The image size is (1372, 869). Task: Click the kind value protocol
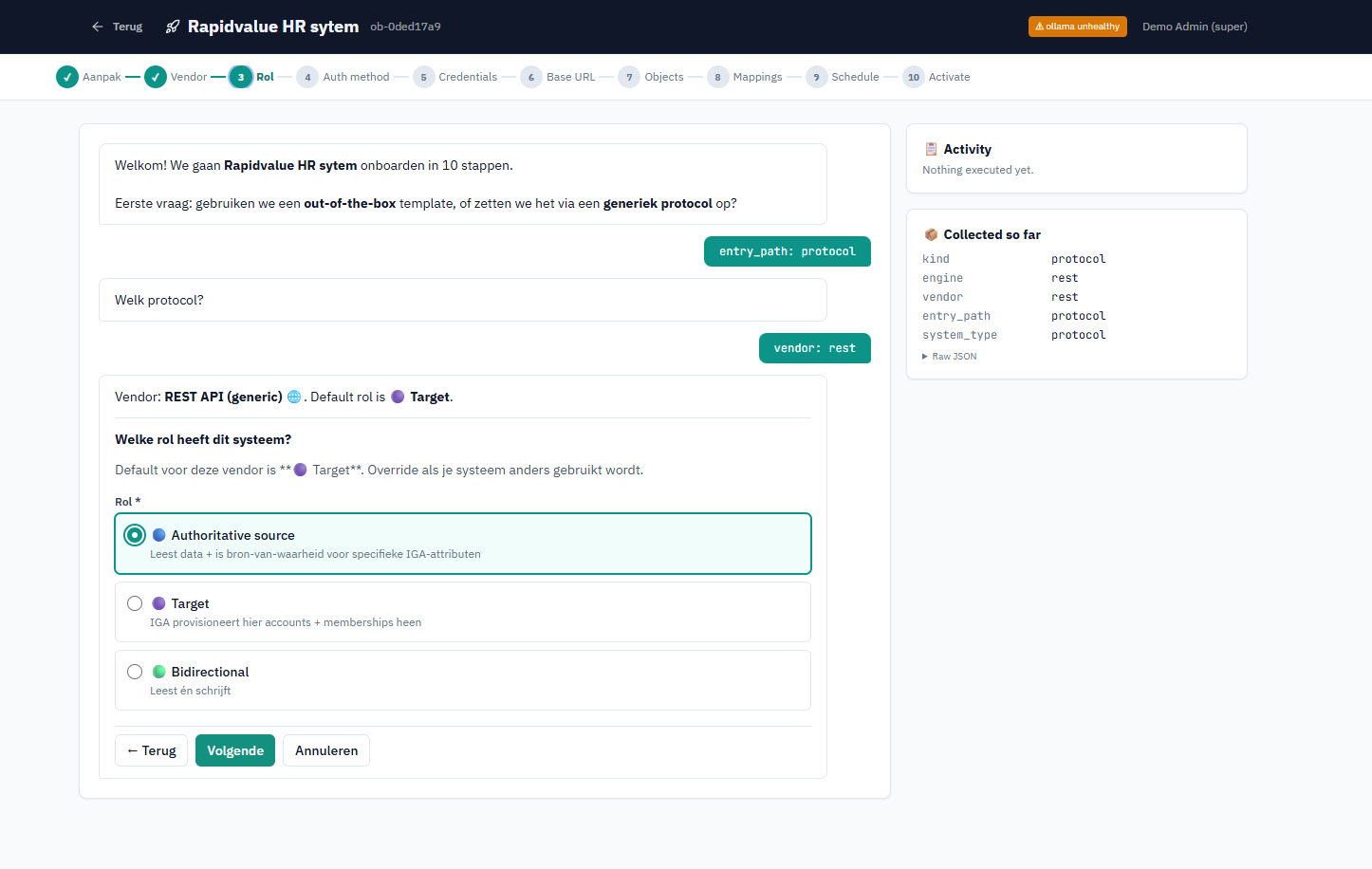pos(1079,259)
